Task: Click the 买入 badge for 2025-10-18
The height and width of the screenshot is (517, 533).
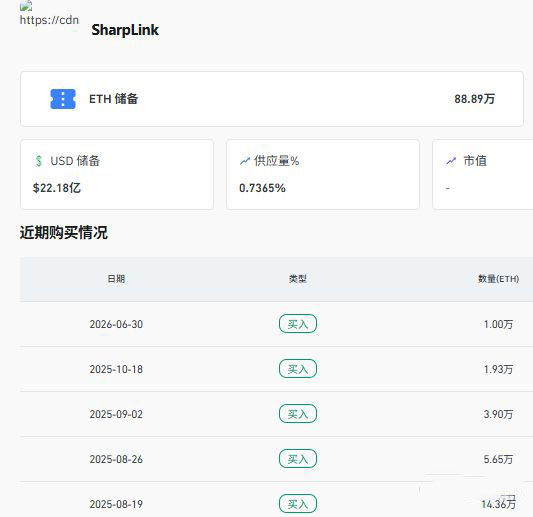Action: coord(298,369)
